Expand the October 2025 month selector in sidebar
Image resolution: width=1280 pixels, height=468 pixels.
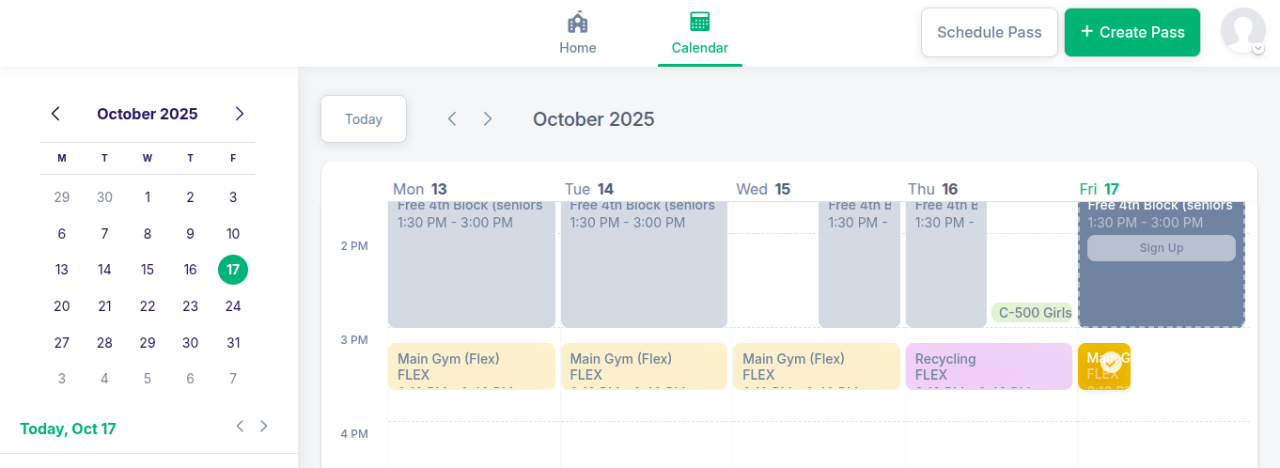147,114
